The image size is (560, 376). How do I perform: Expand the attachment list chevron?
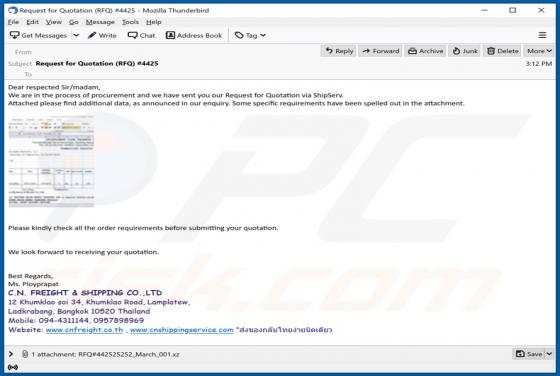tap(11, 354)
